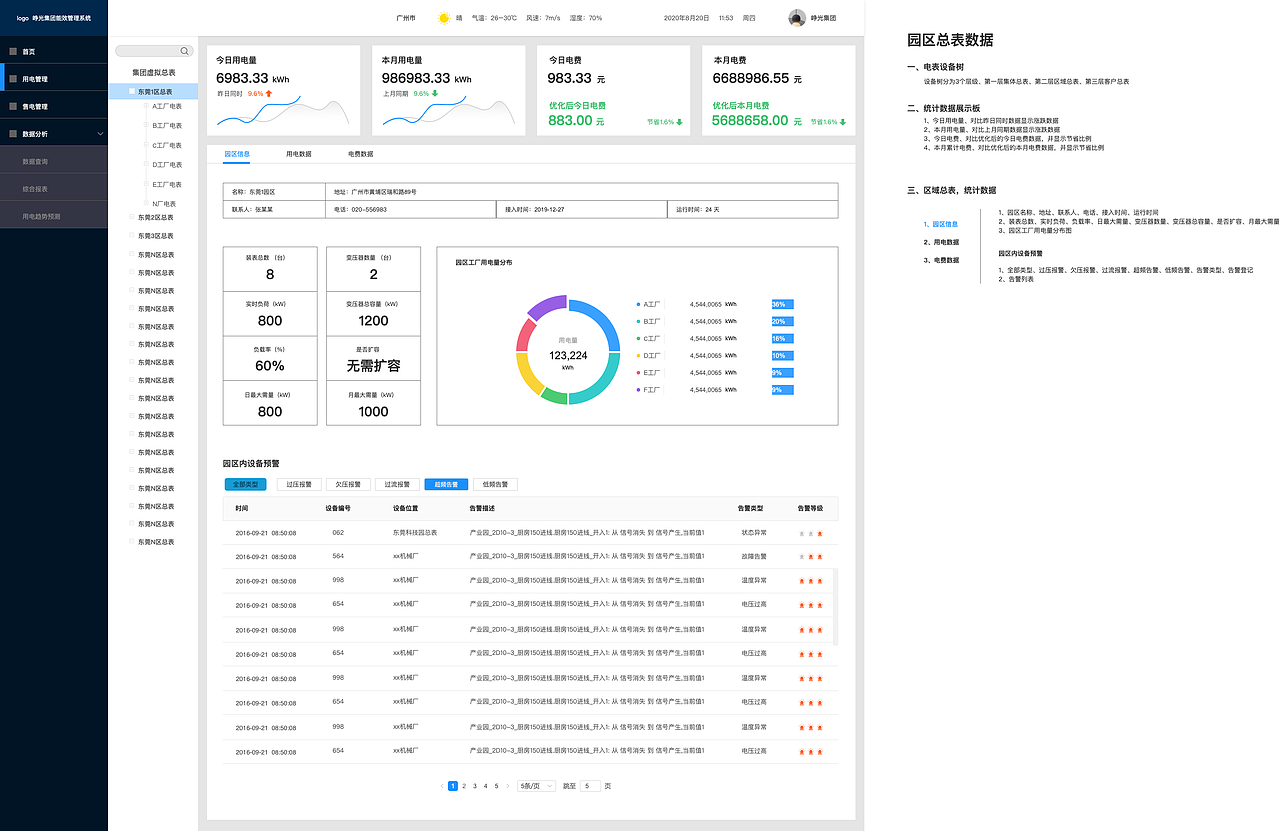1280x831 pixels.
Task: Filter alarms by 全部类型
Action: (246, 484)
